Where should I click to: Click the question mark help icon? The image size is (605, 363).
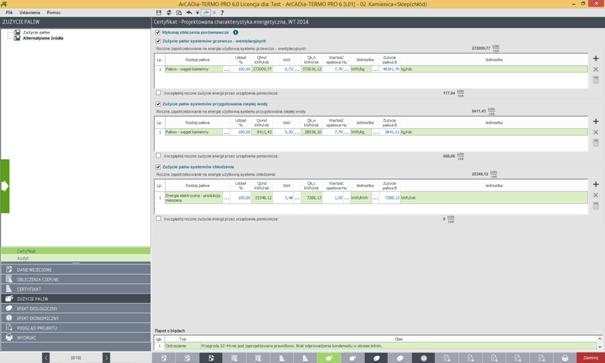tap(222, 13)
